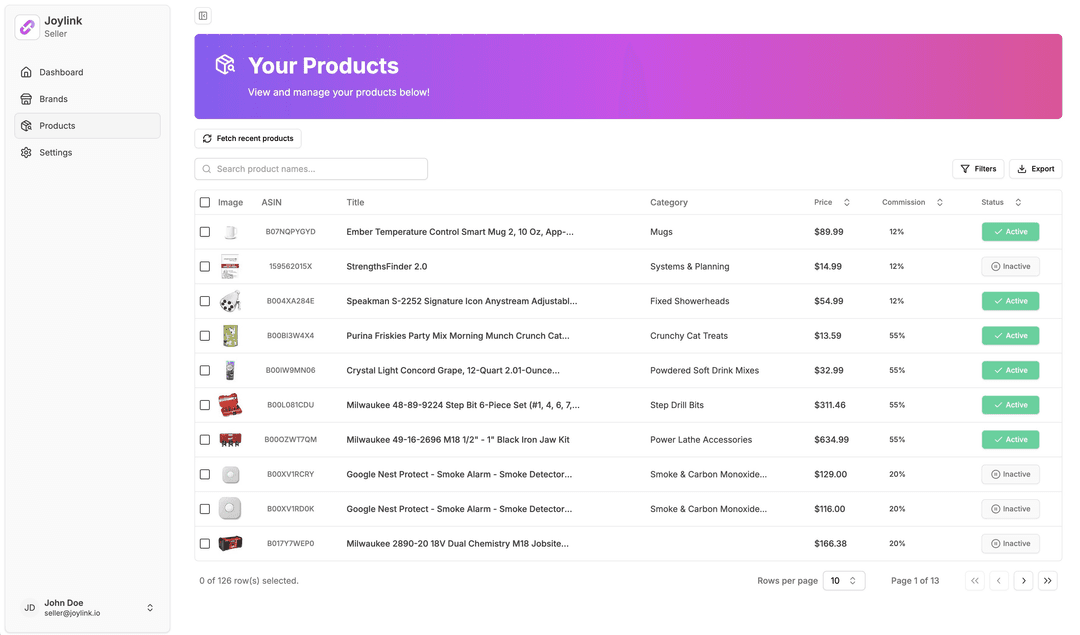Go to the last page of results
This screenshot has height=635, width=1080.
pos(1047,581)
